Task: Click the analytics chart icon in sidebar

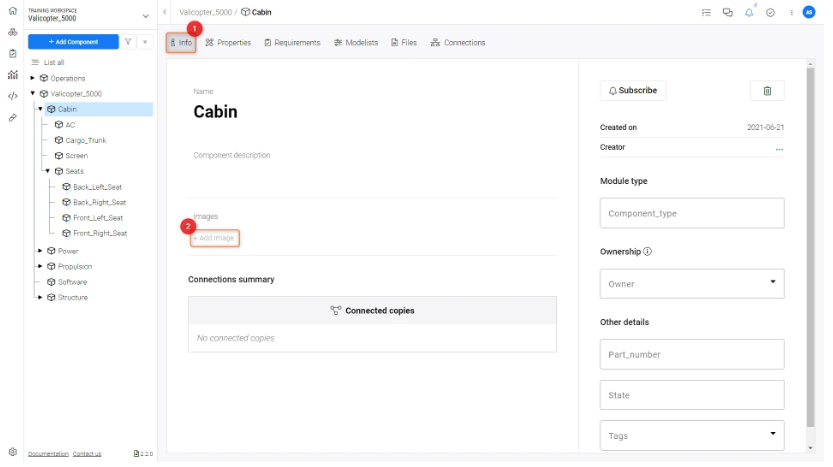Action: pyautogui.click(x=12, y=75)
